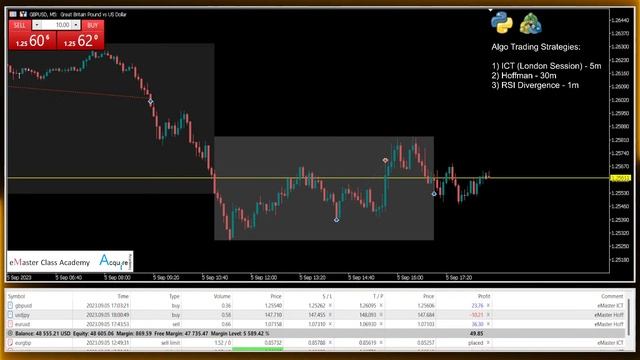Sort trades by Profit column header
This screenshot has height=360, width=640.
[484, 296]
